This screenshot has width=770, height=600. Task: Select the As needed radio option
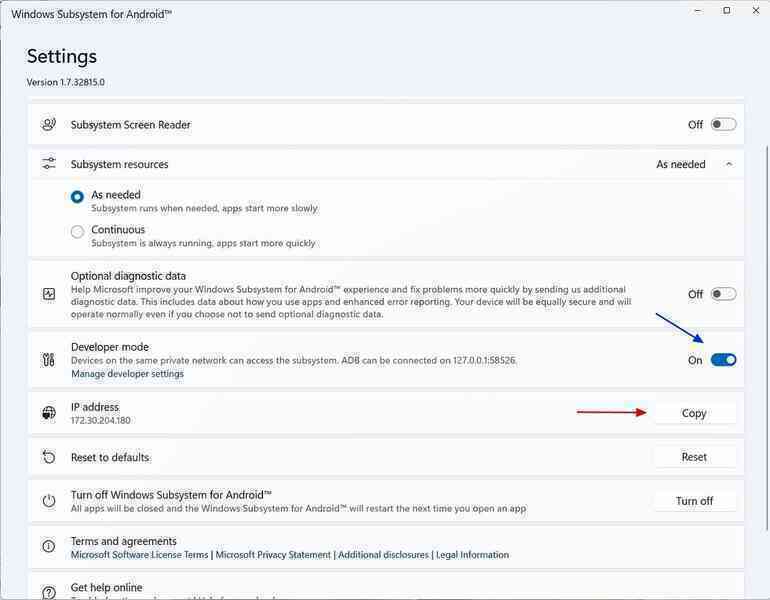coord(77,197)
